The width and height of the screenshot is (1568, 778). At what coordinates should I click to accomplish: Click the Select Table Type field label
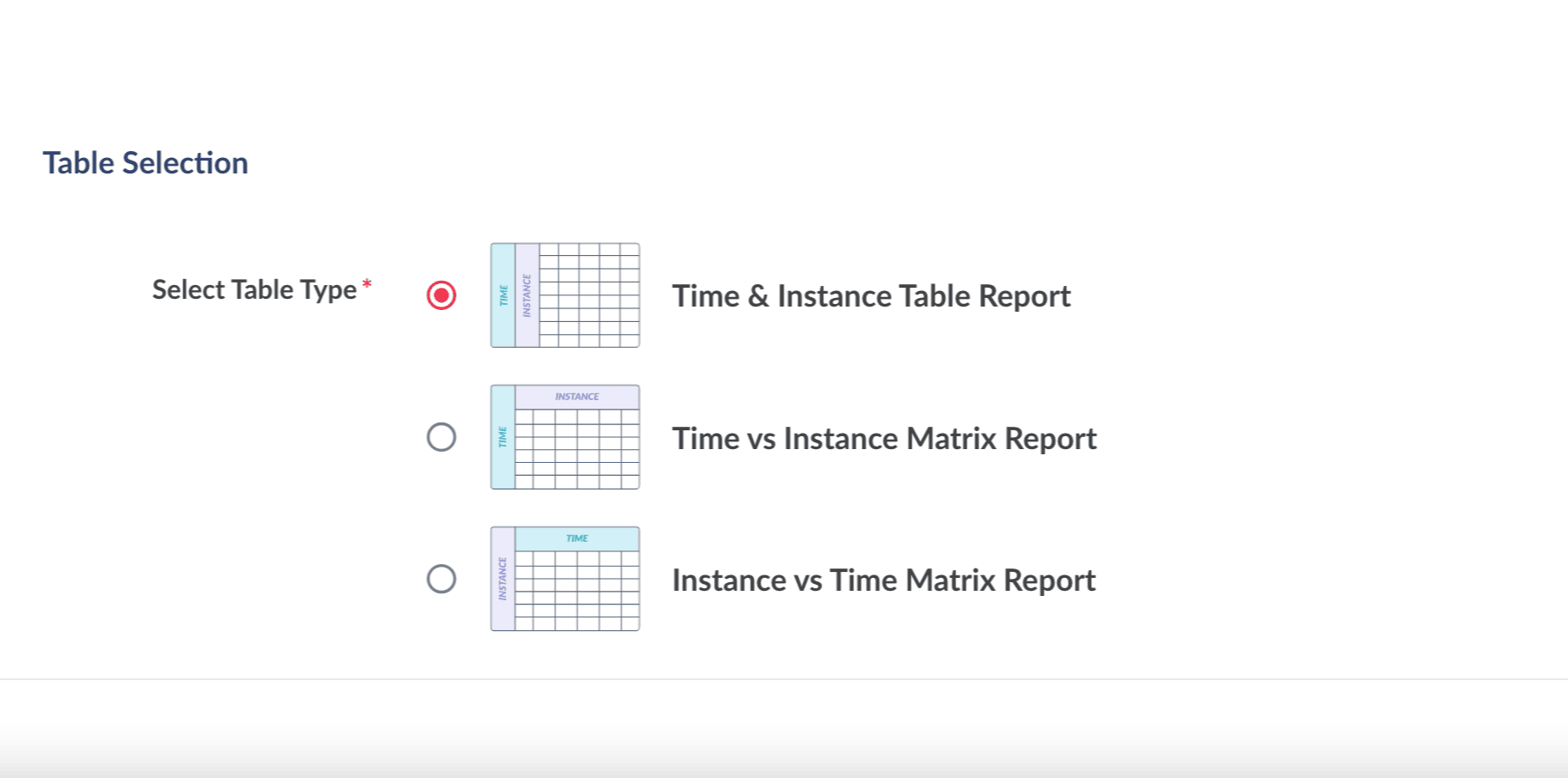(254, 290)
